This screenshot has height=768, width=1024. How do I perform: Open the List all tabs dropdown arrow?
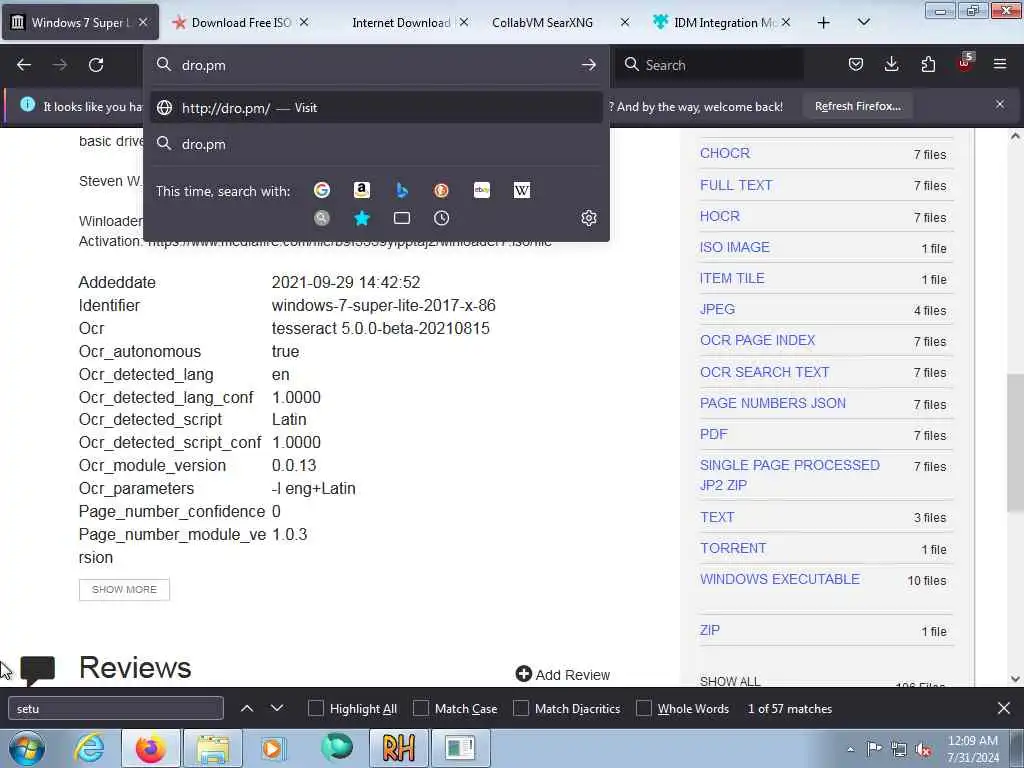click(863, 22)
